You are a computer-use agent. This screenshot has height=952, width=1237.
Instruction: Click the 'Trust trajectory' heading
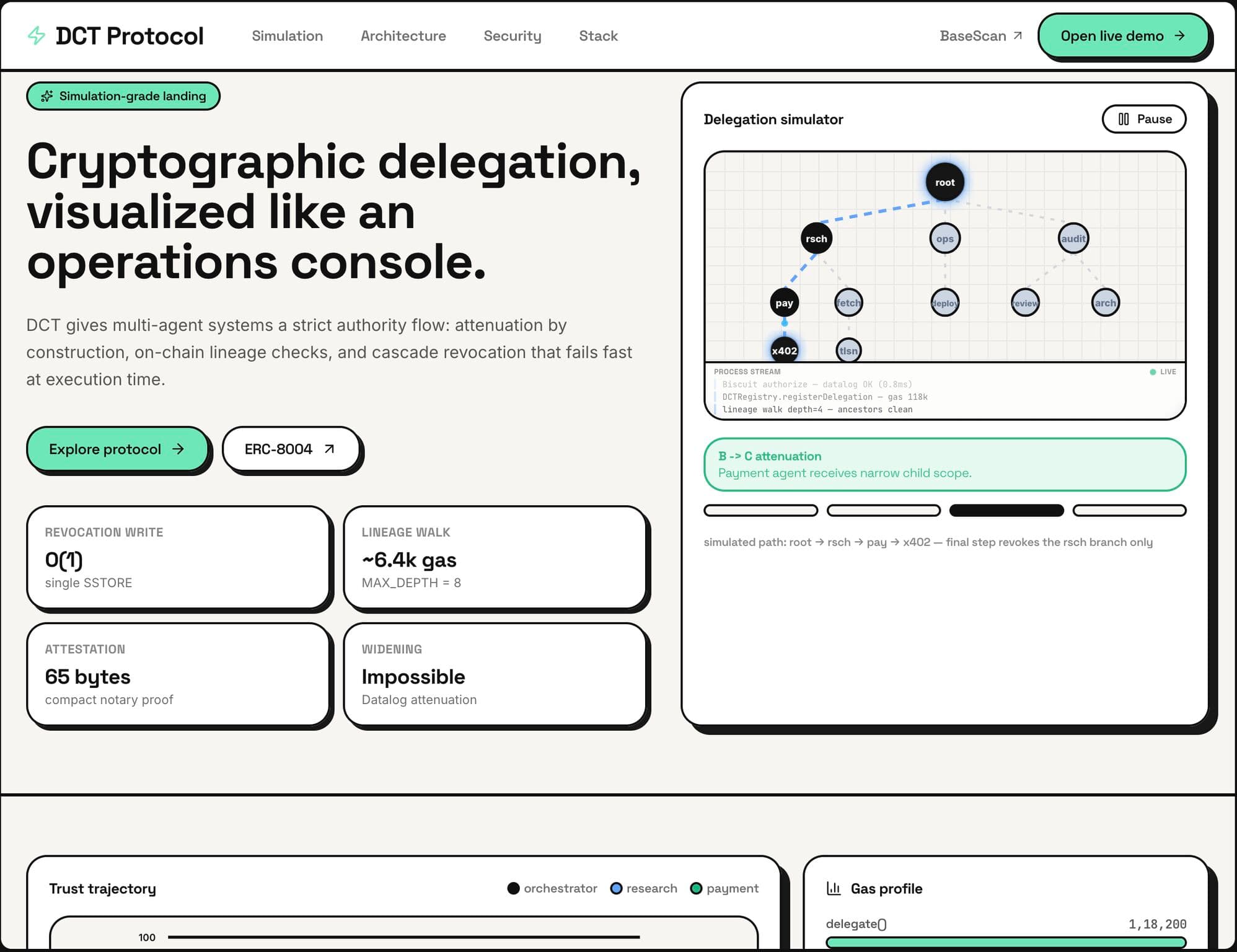coord(102,889)
